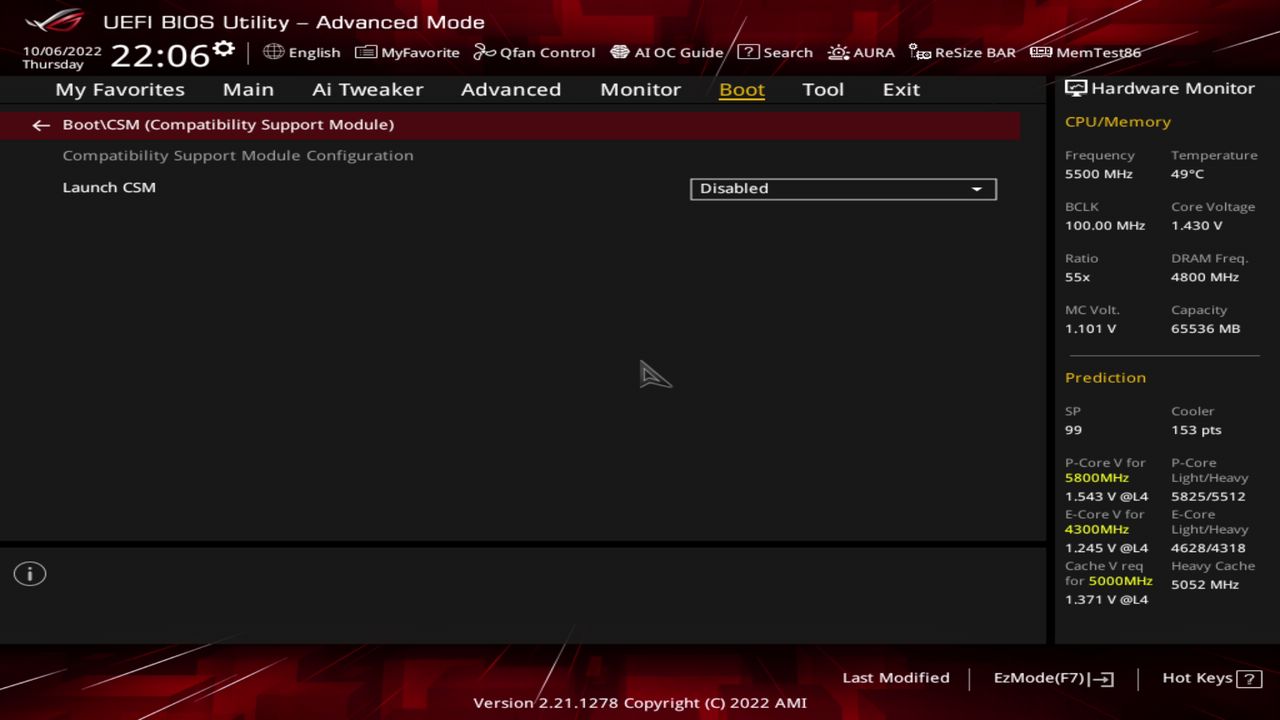Click the 49°C temperature value
The height and width of the screenshot is (720, 1280).
click(1188, 174)
